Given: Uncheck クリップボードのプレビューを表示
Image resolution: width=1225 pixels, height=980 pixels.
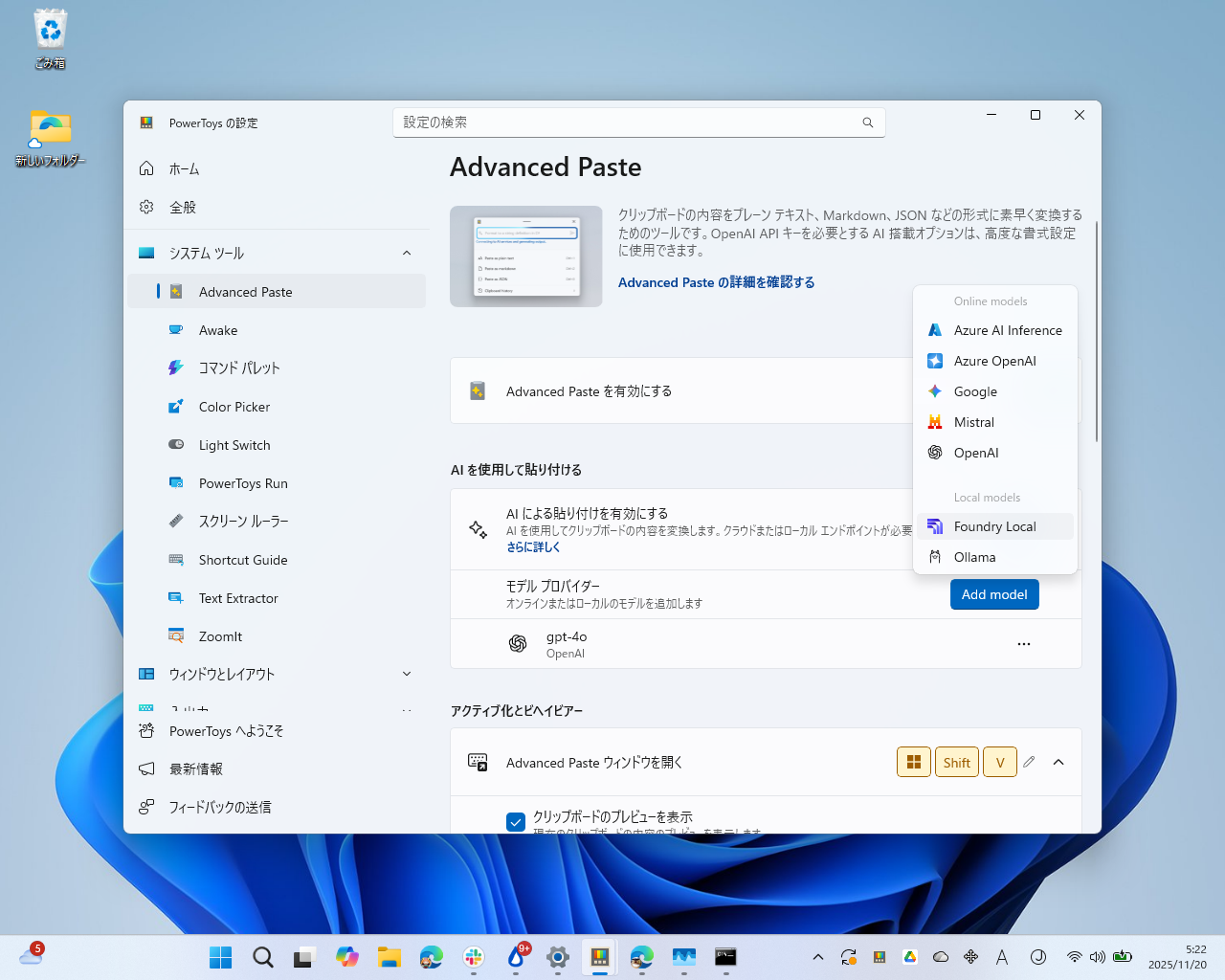Looking at the screenshot, I should (x=516, y=821).
